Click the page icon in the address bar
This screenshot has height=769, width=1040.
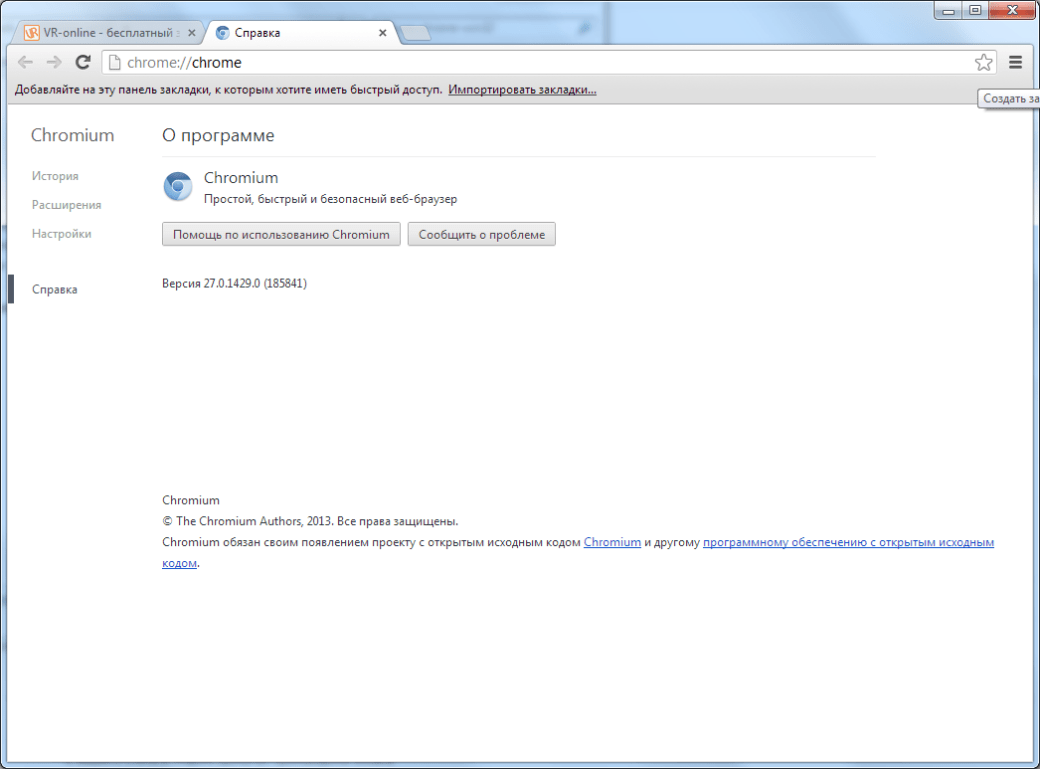tap(114, 62)
